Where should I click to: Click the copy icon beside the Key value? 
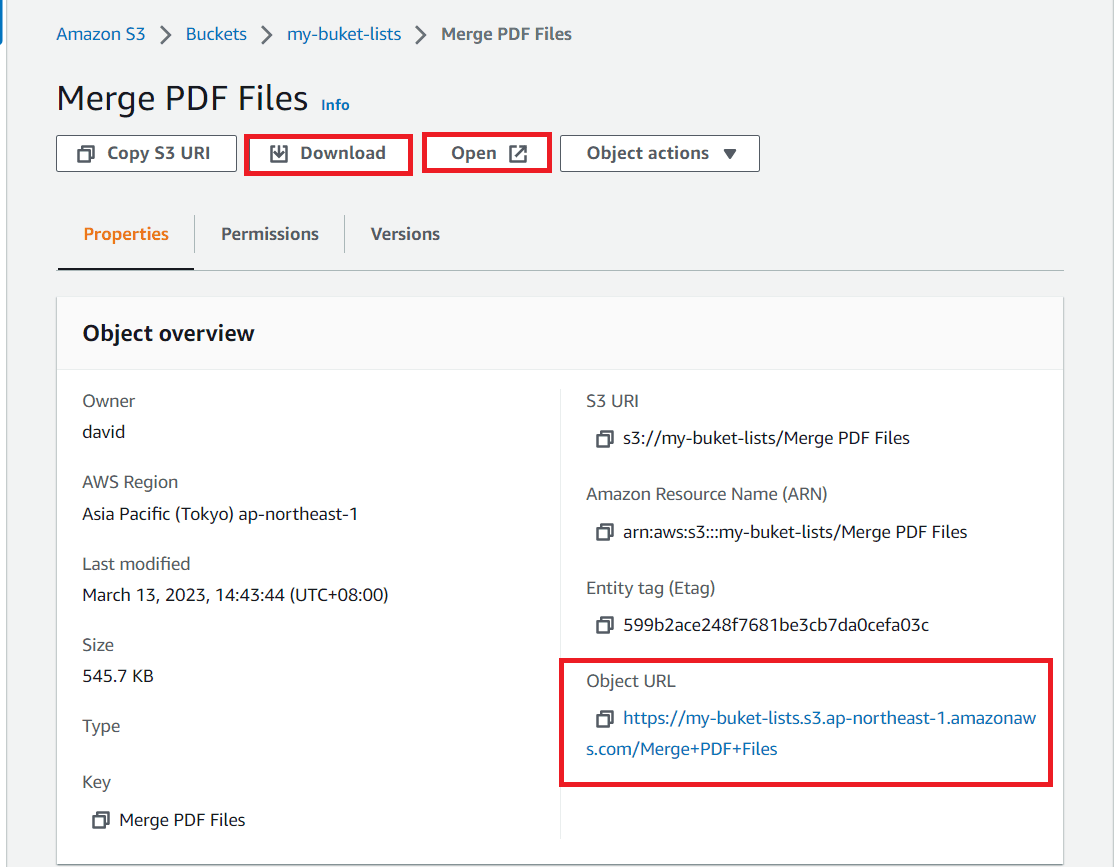[x=100, y=820]
